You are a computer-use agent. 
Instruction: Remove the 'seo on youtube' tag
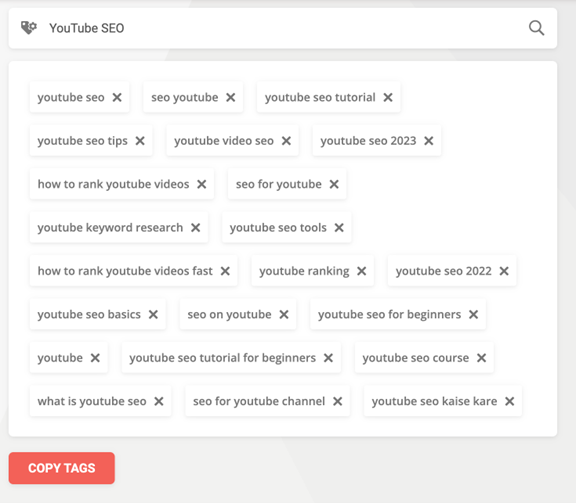[x=284, y=315]
